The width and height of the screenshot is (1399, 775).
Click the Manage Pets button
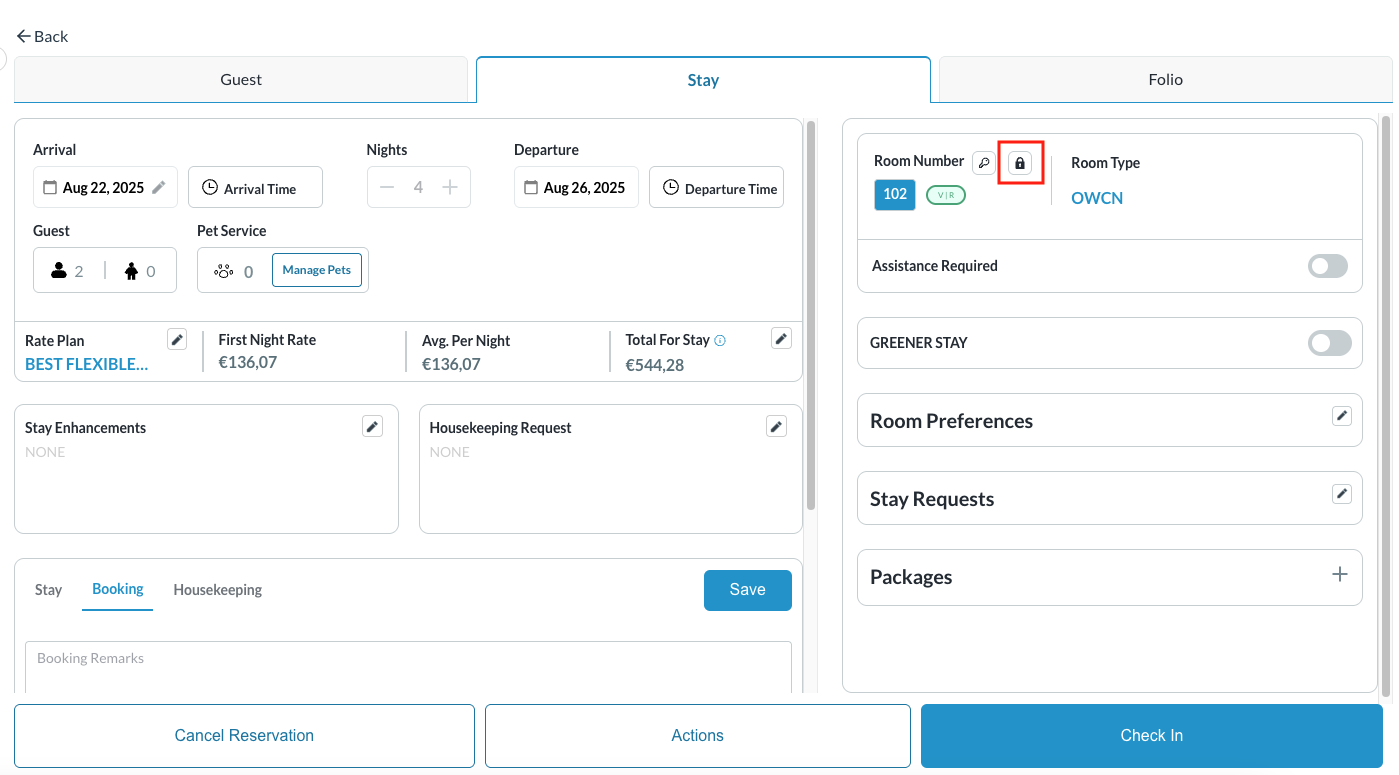(316, 270)
